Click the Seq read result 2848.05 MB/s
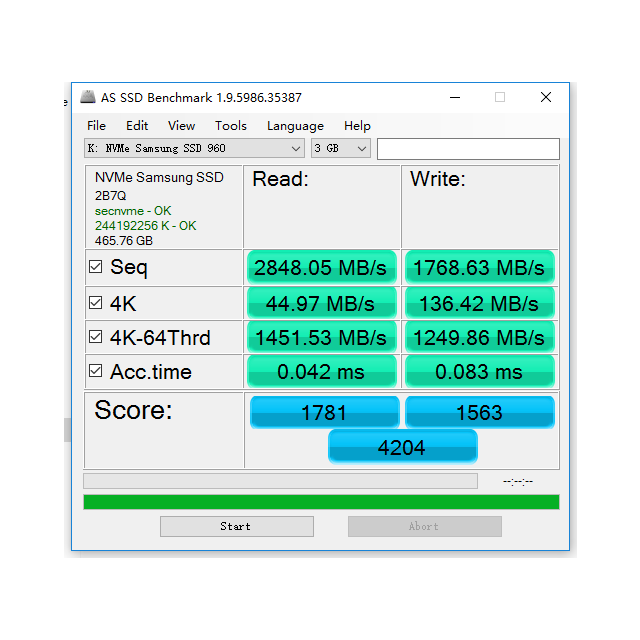The height and width of the screenshot is (640, 640). [322, 267]
